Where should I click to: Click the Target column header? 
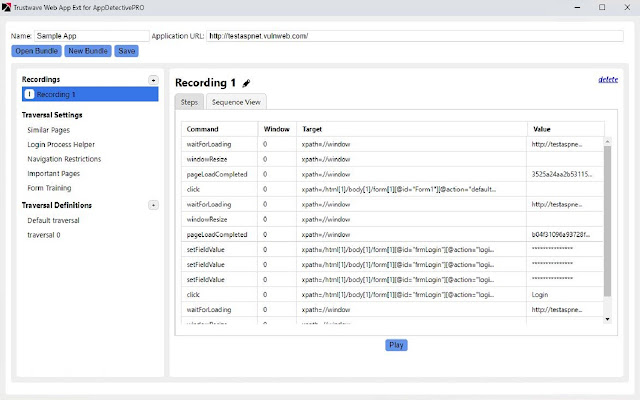coord(412,129)
